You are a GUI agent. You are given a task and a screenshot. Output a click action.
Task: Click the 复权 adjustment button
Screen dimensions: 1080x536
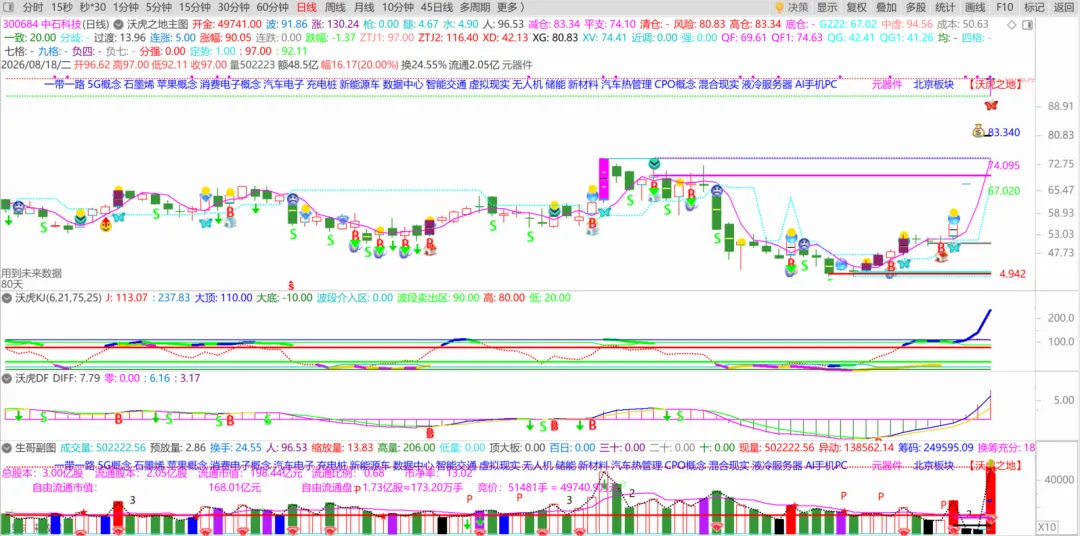coord(857,8)
